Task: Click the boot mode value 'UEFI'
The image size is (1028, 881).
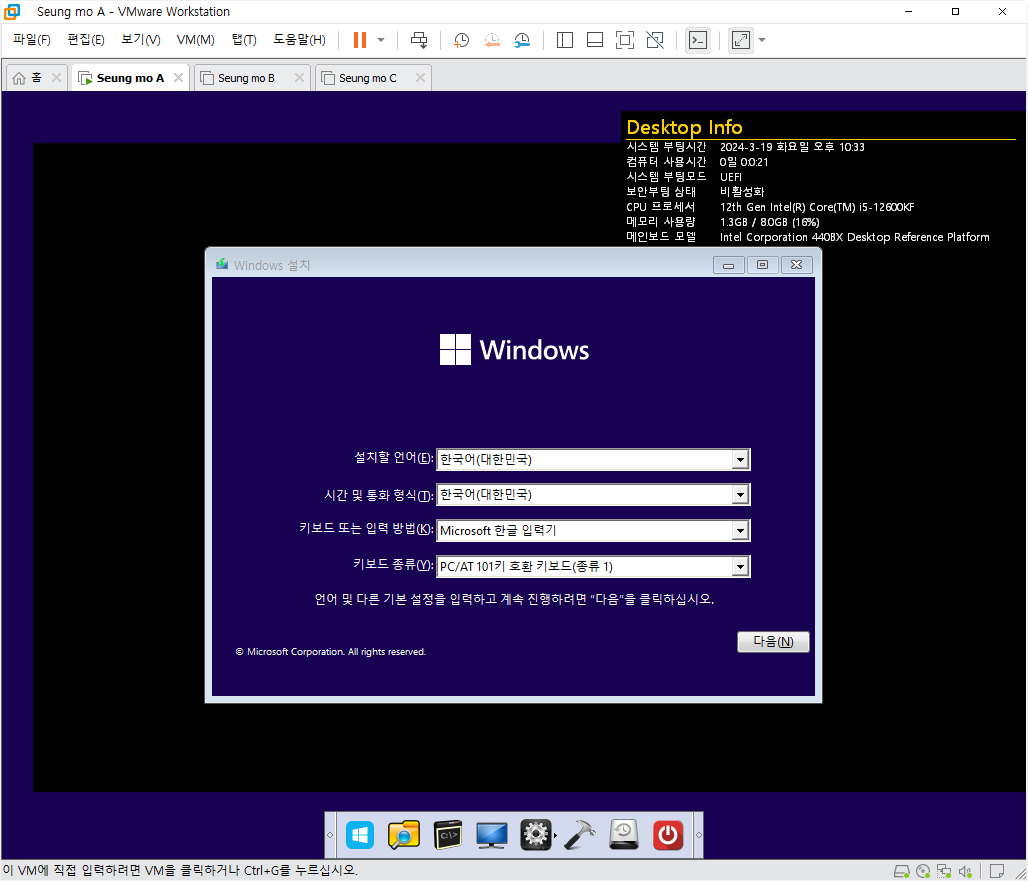Action: (x=730, y=177)
